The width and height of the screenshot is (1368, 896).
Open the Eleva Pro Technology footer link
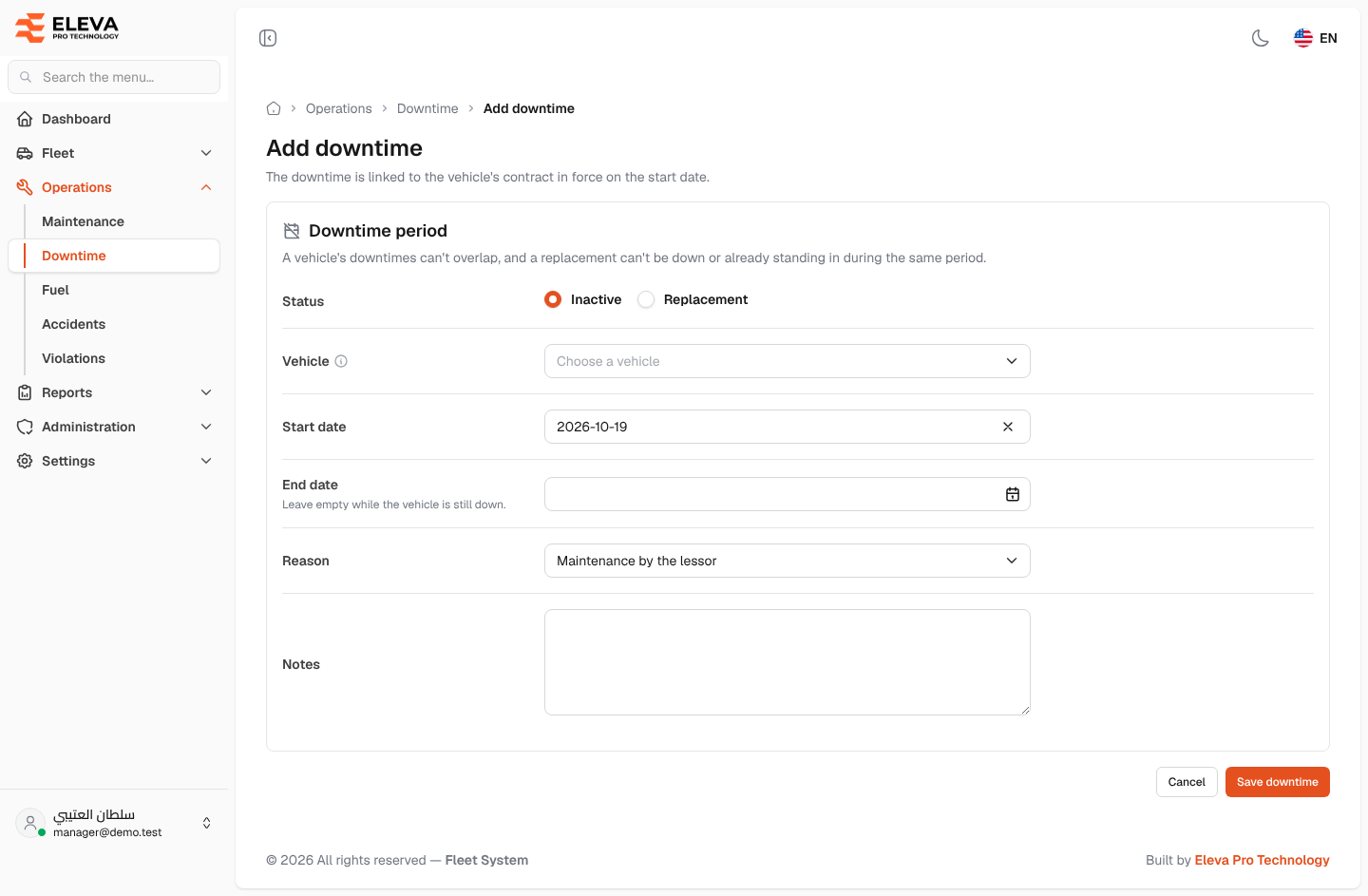click(x=1262, y=860)
